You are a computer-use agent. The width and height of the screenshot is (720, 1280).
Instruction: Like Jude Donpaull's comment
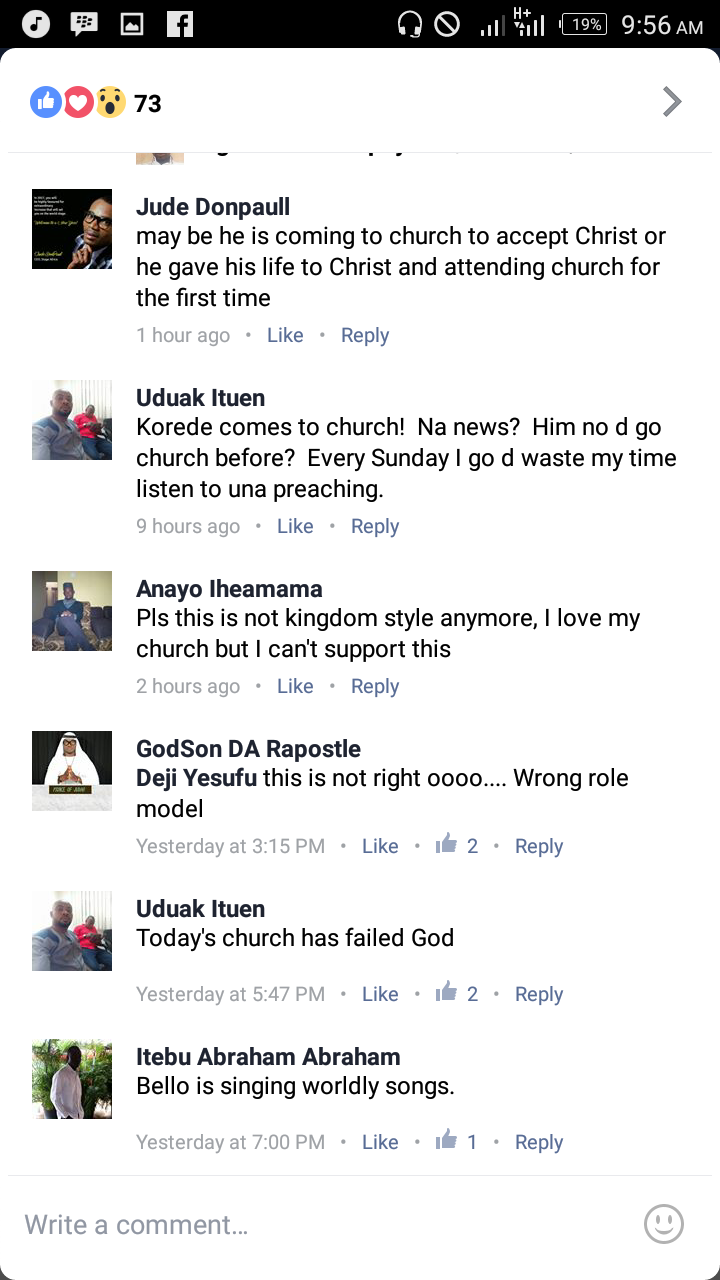pos(285,336)
